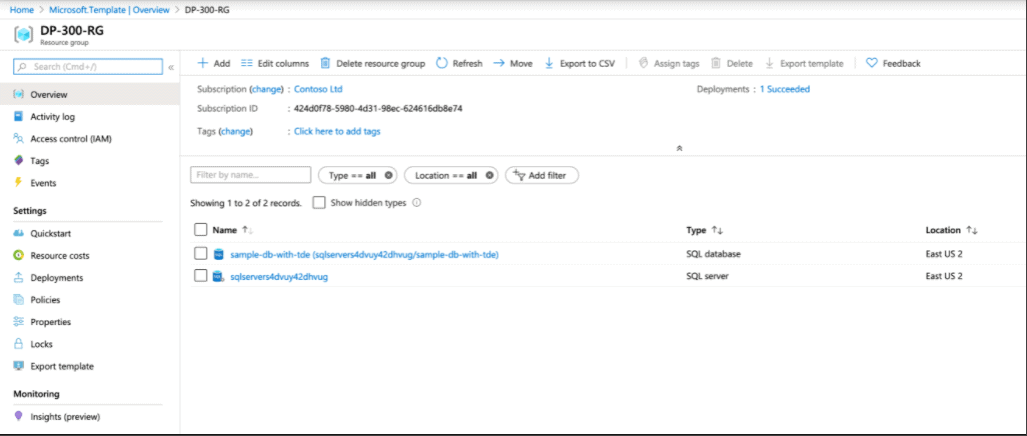Click the Add plus icon in toolbar
1027x436 pixels.
201,63
